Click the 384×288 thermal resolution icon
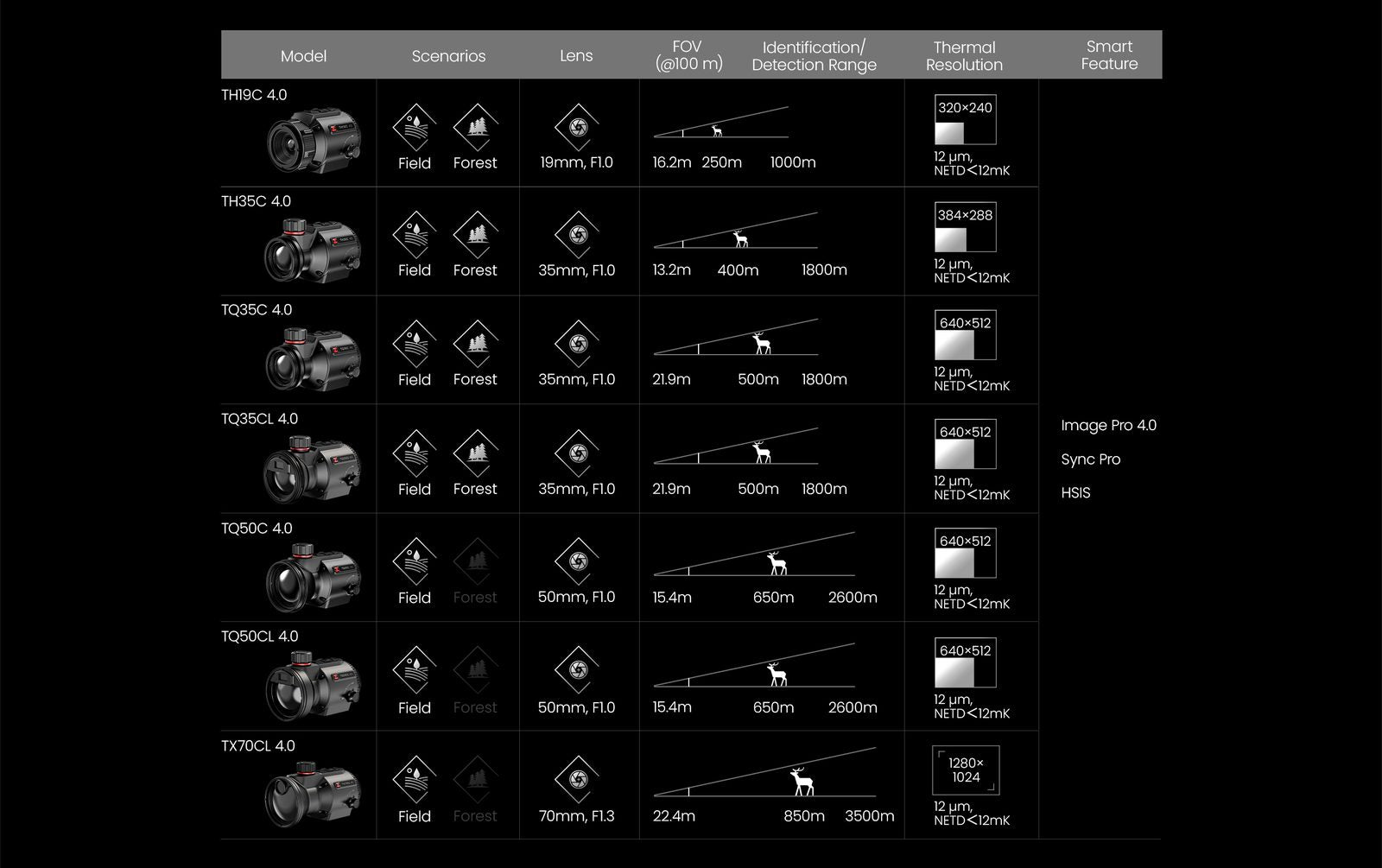This screenshot has width=1382, height=868. (x=965, y=227)
